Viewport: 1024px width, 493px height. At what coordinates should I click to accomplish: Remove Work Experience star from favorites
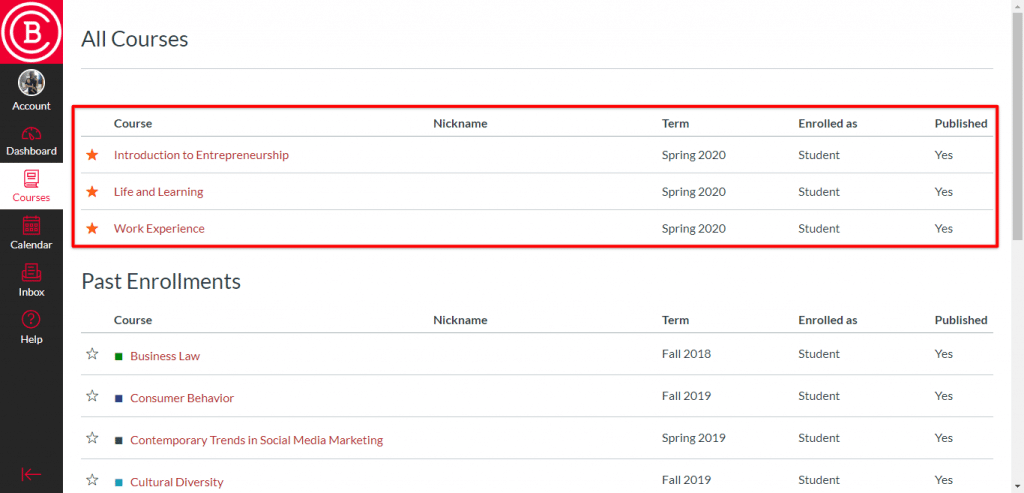[92, 229]
